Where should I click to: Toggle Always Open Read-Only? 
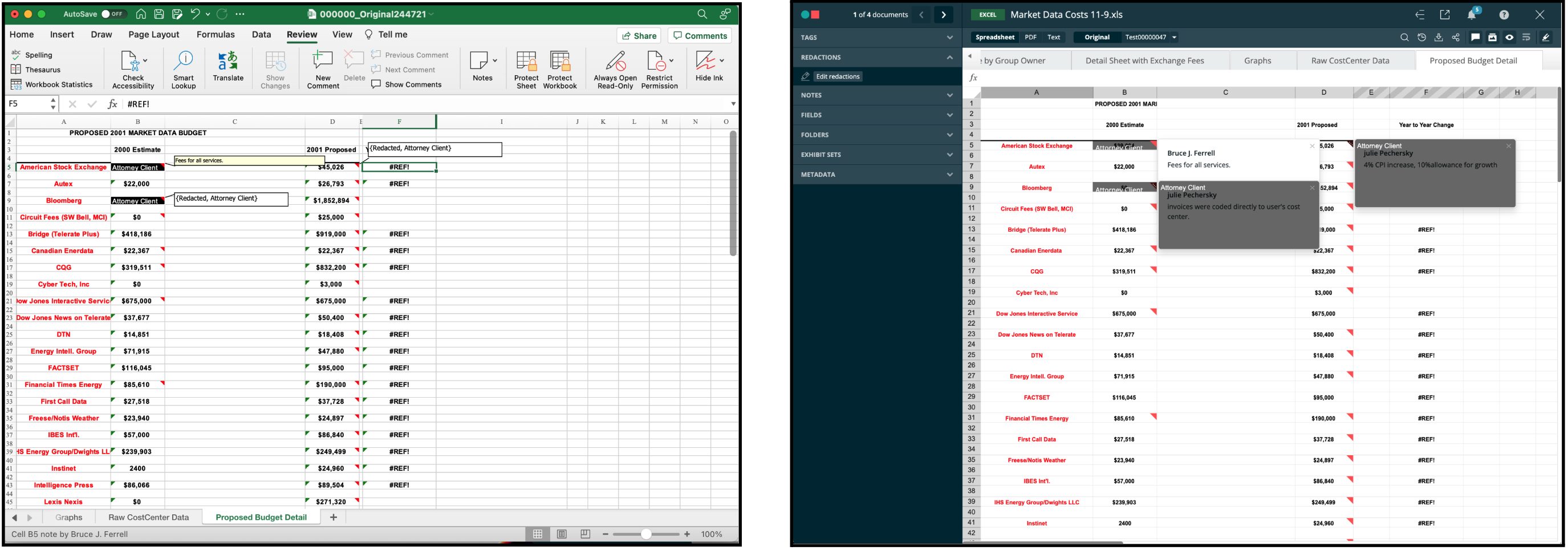coord(615,70)
